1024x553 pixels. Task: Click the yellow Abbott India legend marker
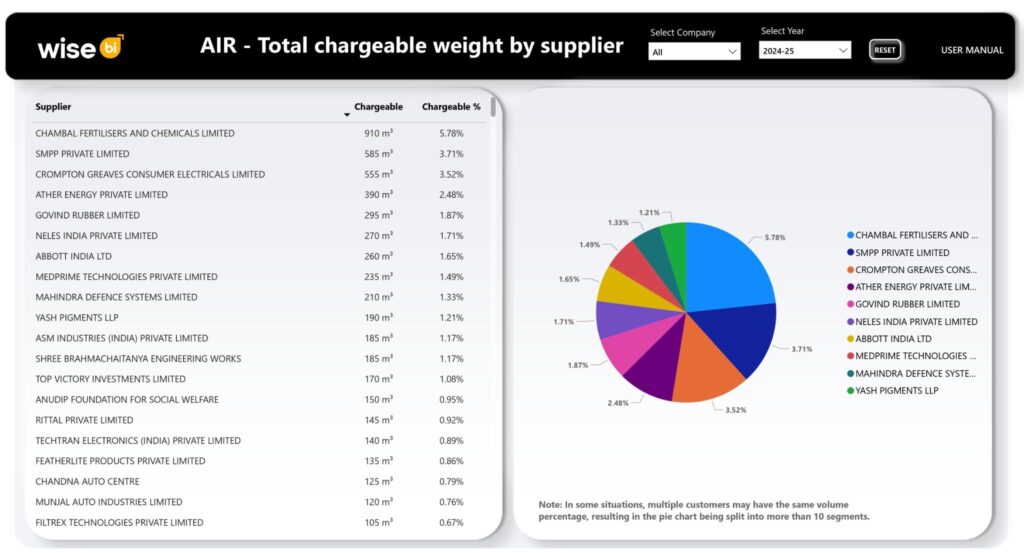(850, 339)
